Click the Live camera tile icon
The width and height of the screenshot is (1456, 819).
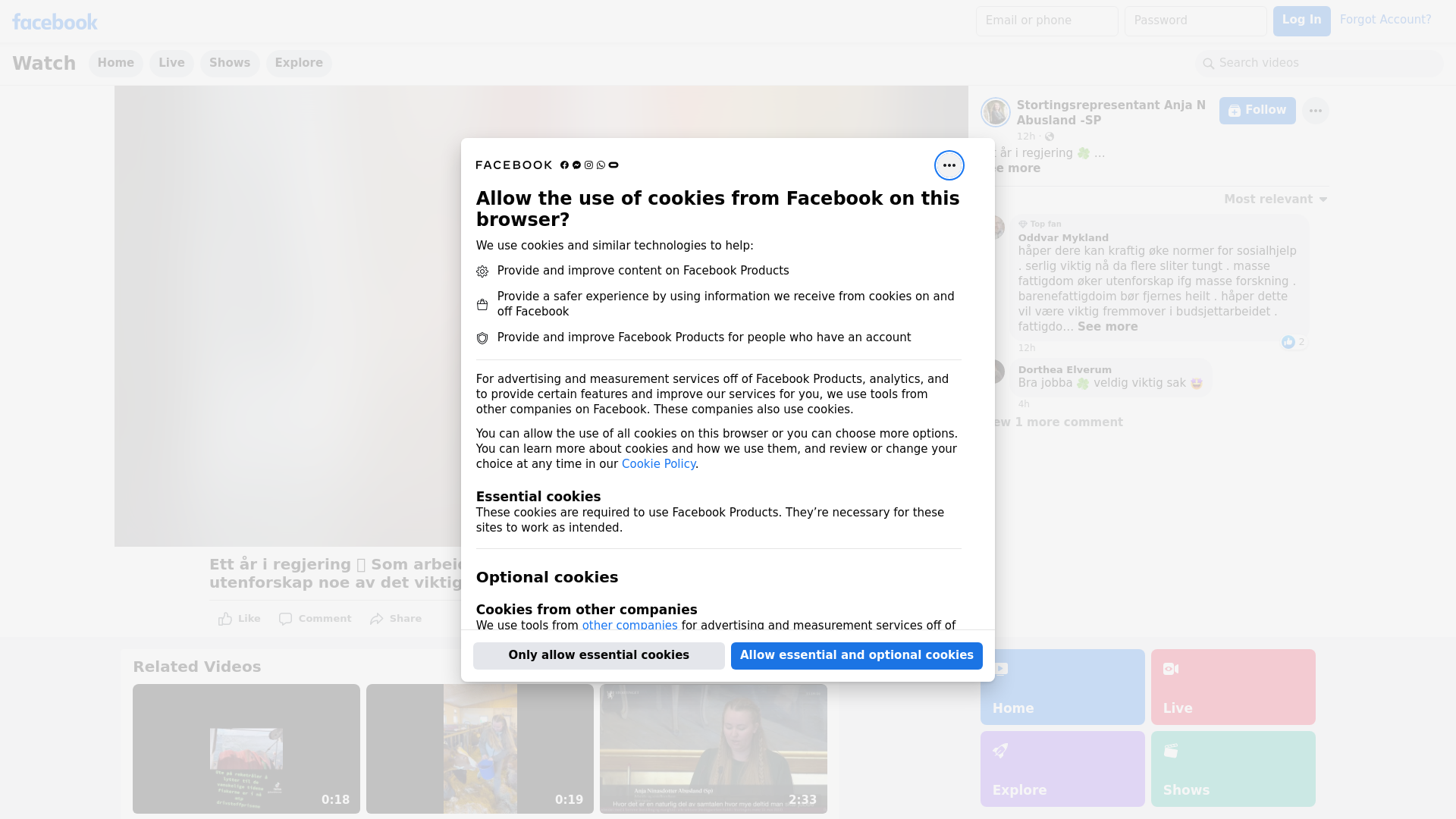(x=1170, y=669)
